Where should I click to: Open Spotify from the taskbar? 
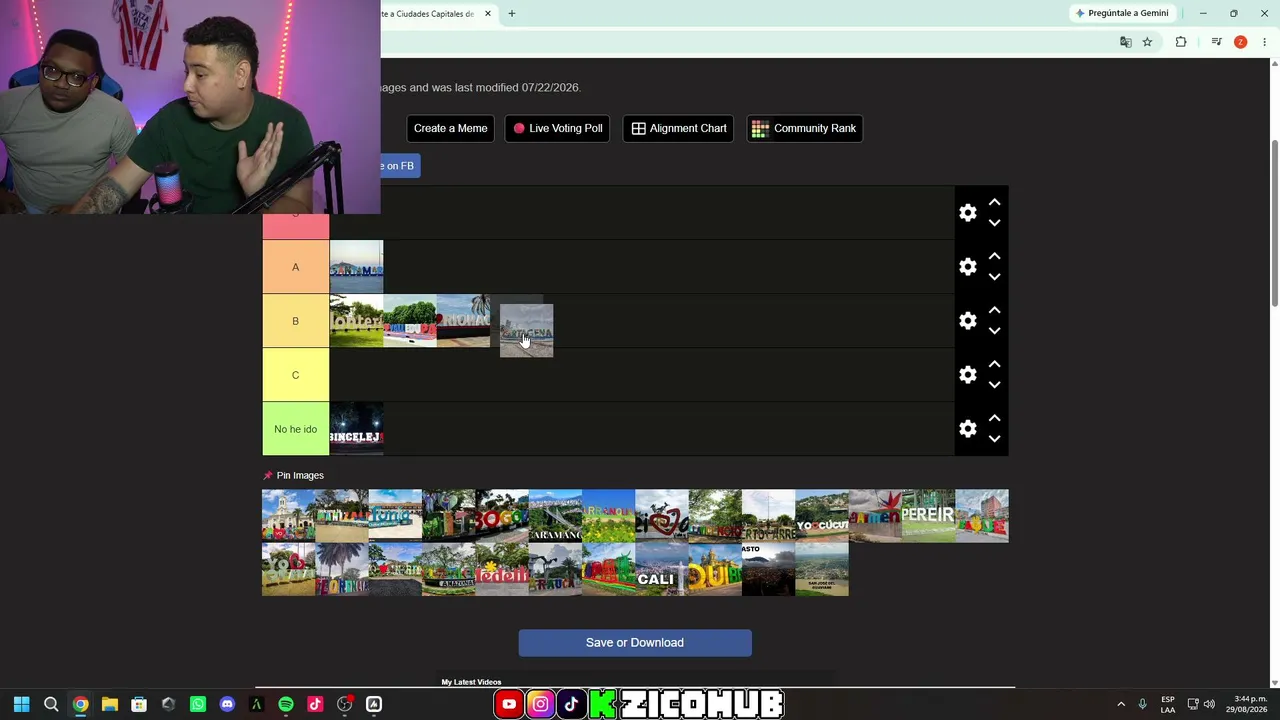pos(286,704)
